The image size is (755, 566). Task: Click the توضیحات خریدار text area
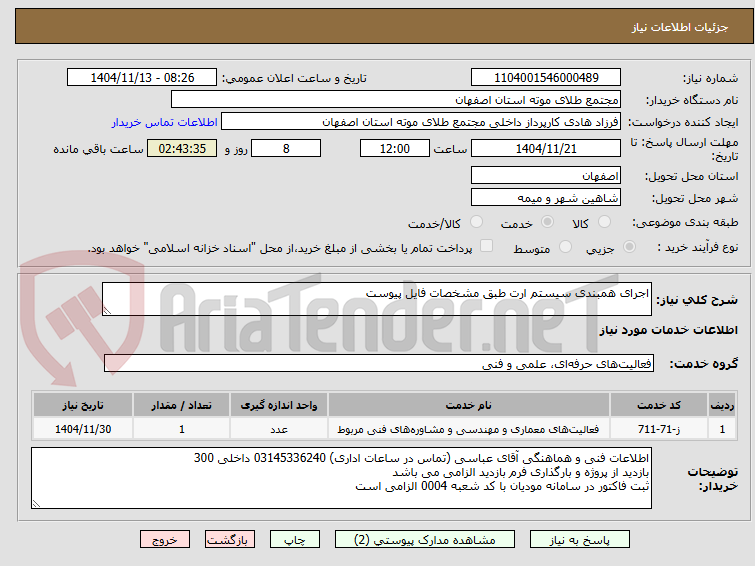click(341, 478)
